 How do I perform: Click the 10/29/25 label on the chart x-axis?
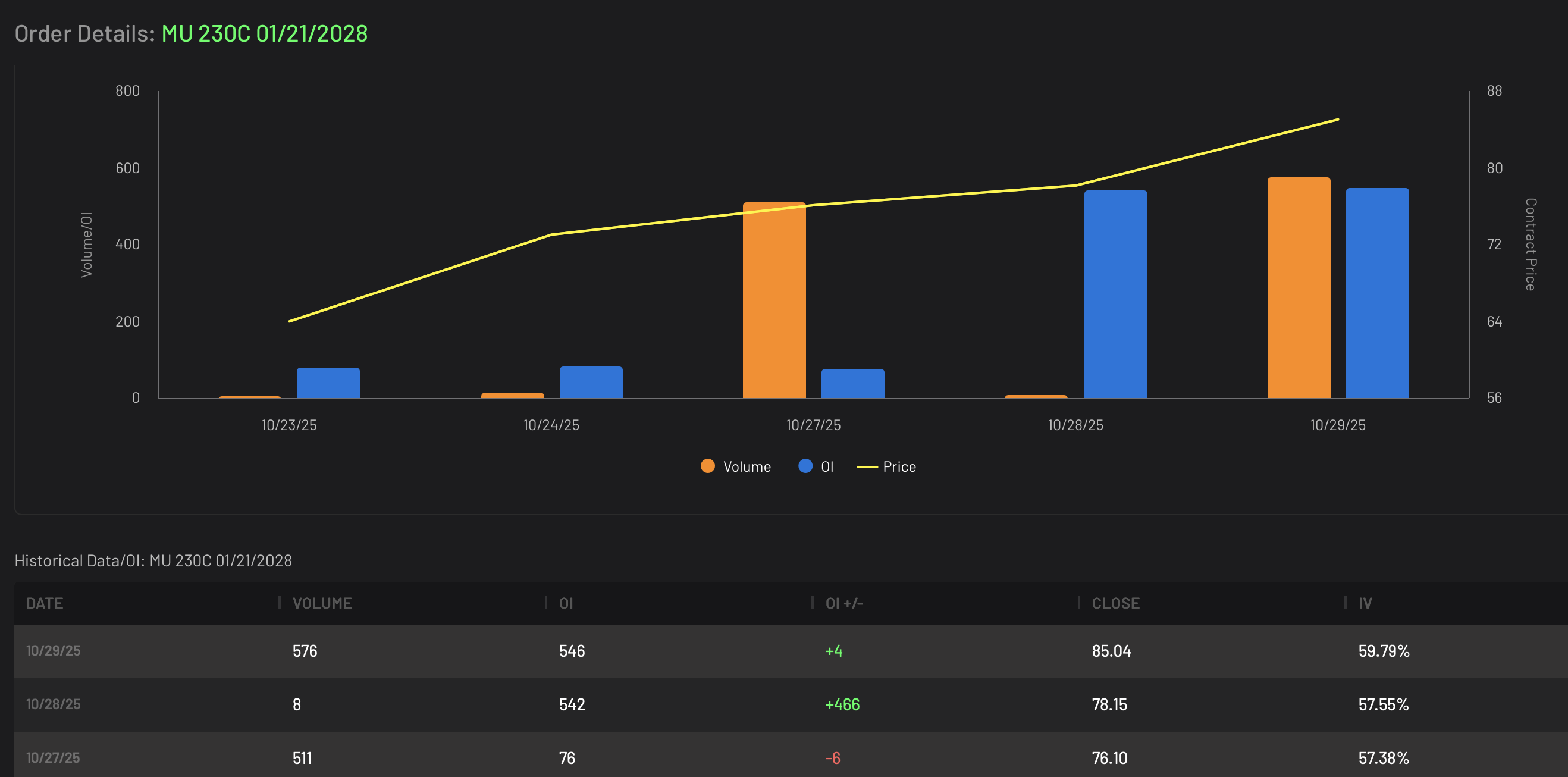(x=1338, y=425)
